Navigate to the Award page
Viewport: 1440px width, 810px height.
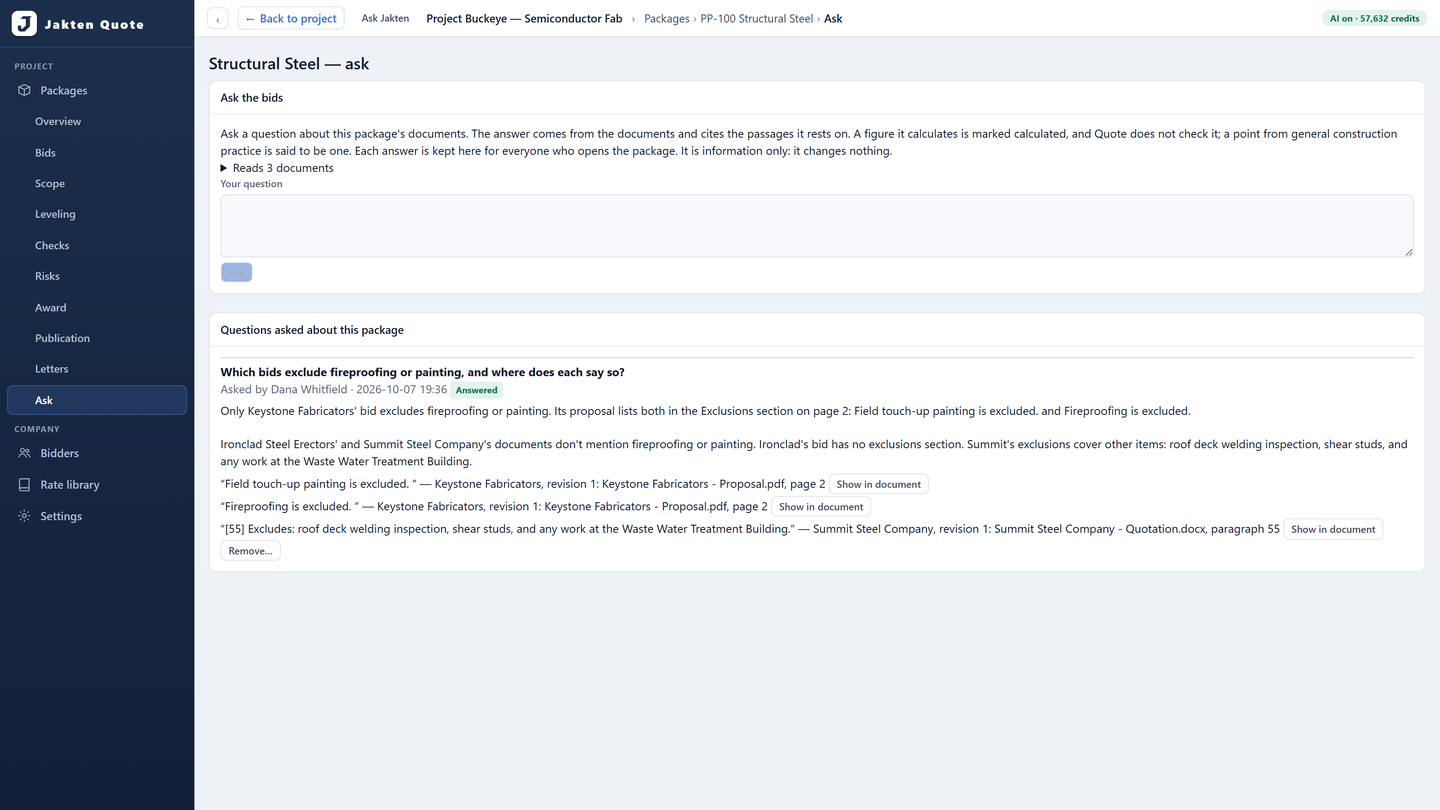(97, 308)
